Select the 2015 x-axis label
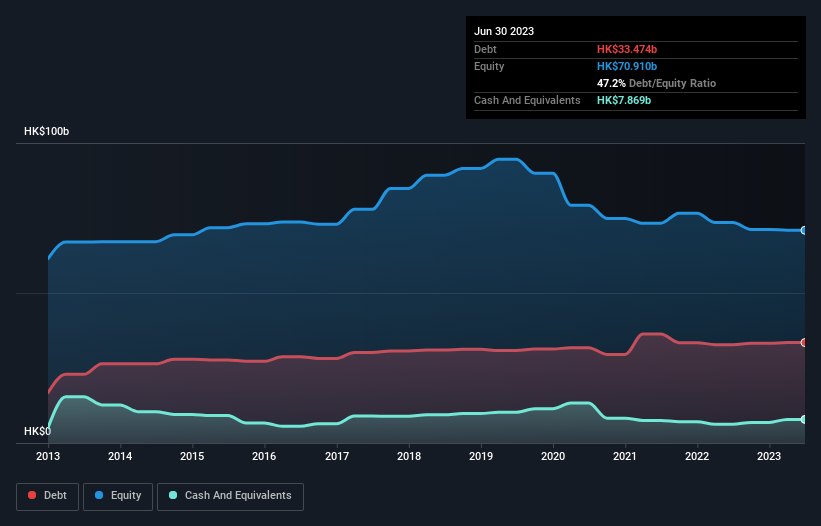Viewport: 821px width, 526px height. pos(192,456)
